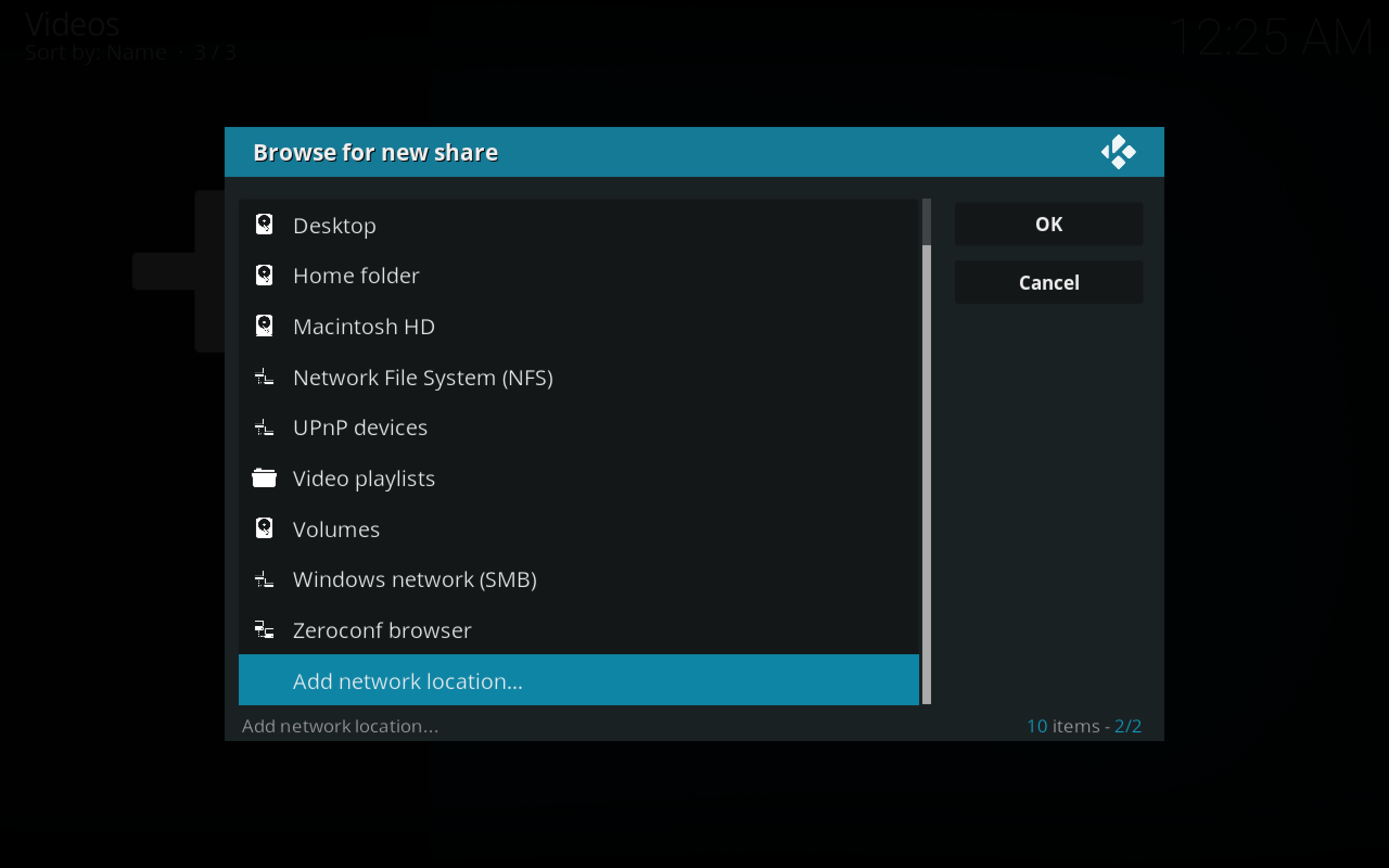
Task: Click the network icon next to UPnP devices
Action: click(265, 427)
